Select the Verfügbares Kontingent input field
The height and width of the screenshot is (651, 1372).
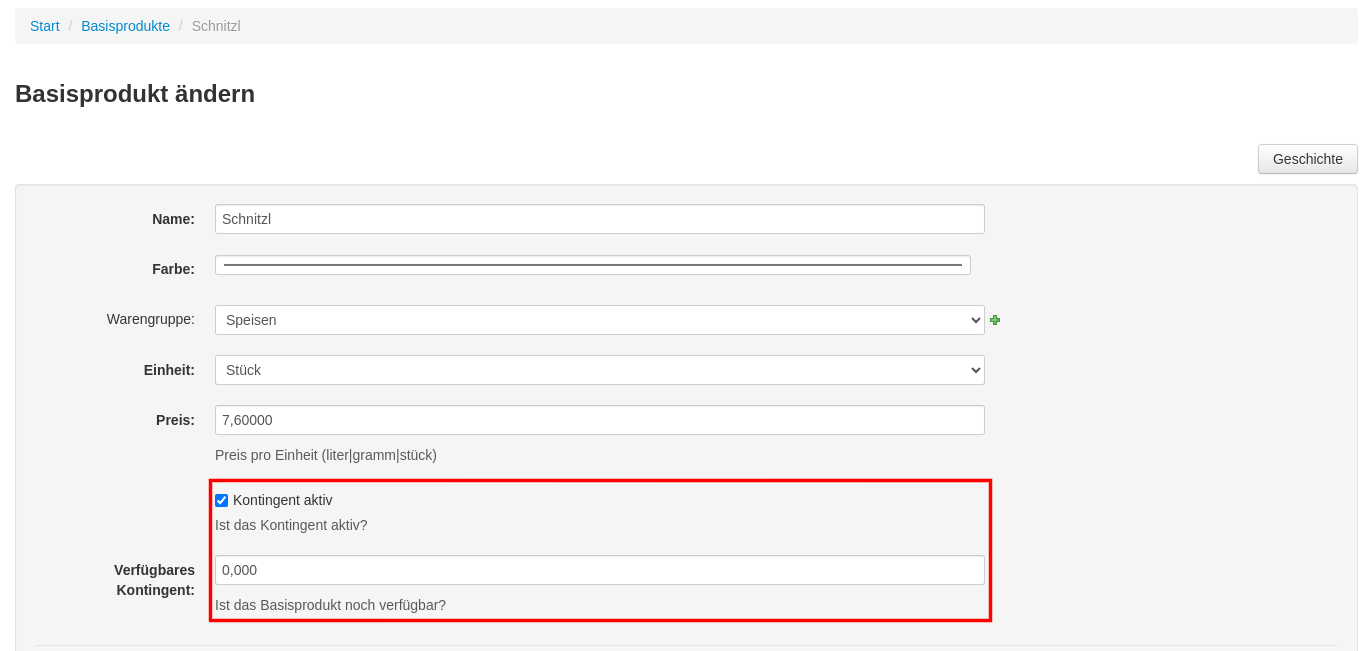pos(599,570)
